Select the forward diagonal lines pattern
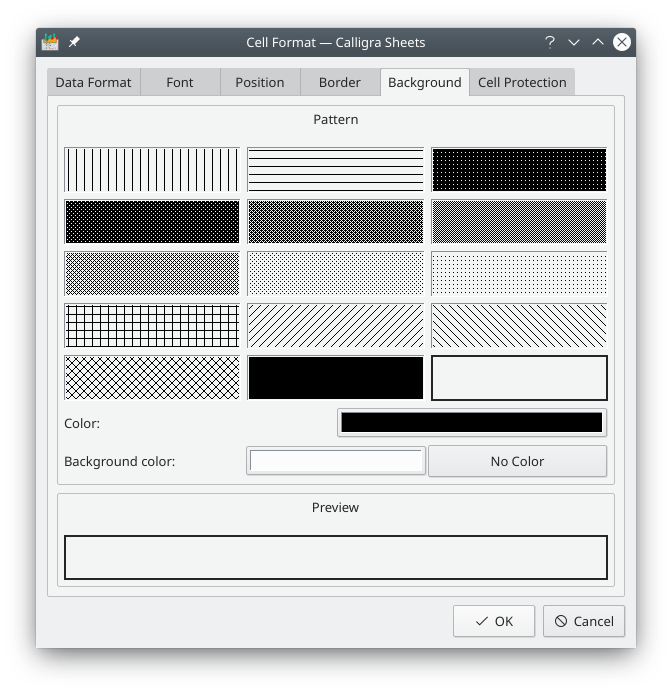The height and width of the screenshot is (692, 672). 335,325
